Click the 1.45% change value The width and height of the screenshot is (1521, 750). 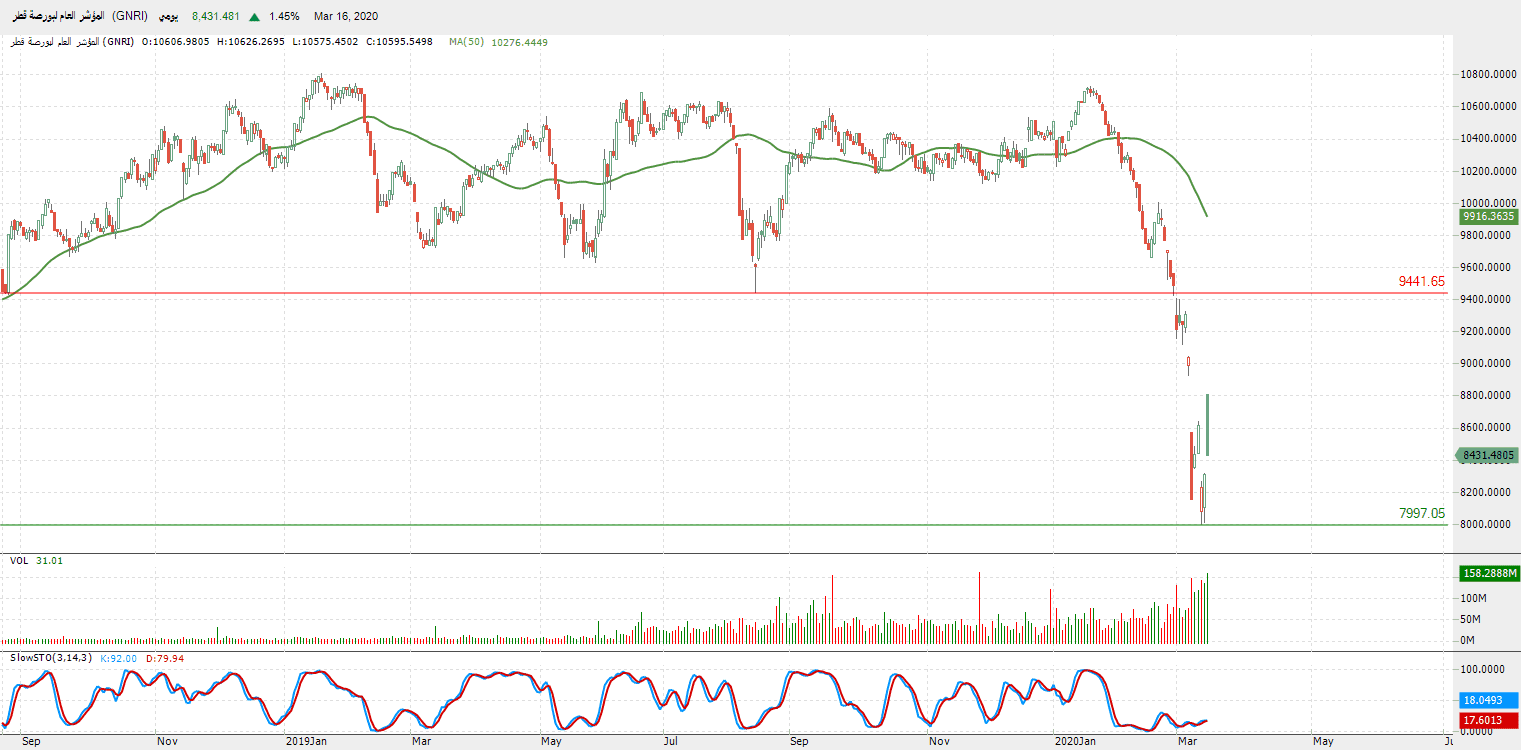click(284, 16)
